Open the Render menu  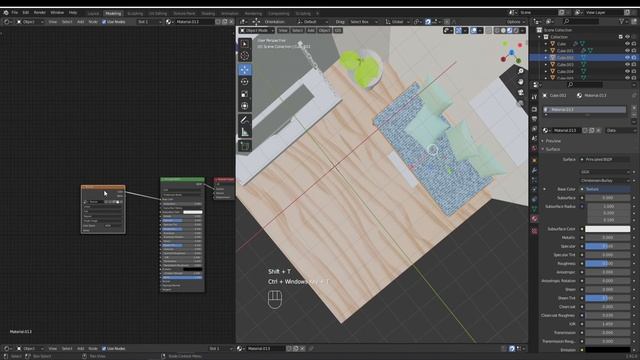point(40,13)
